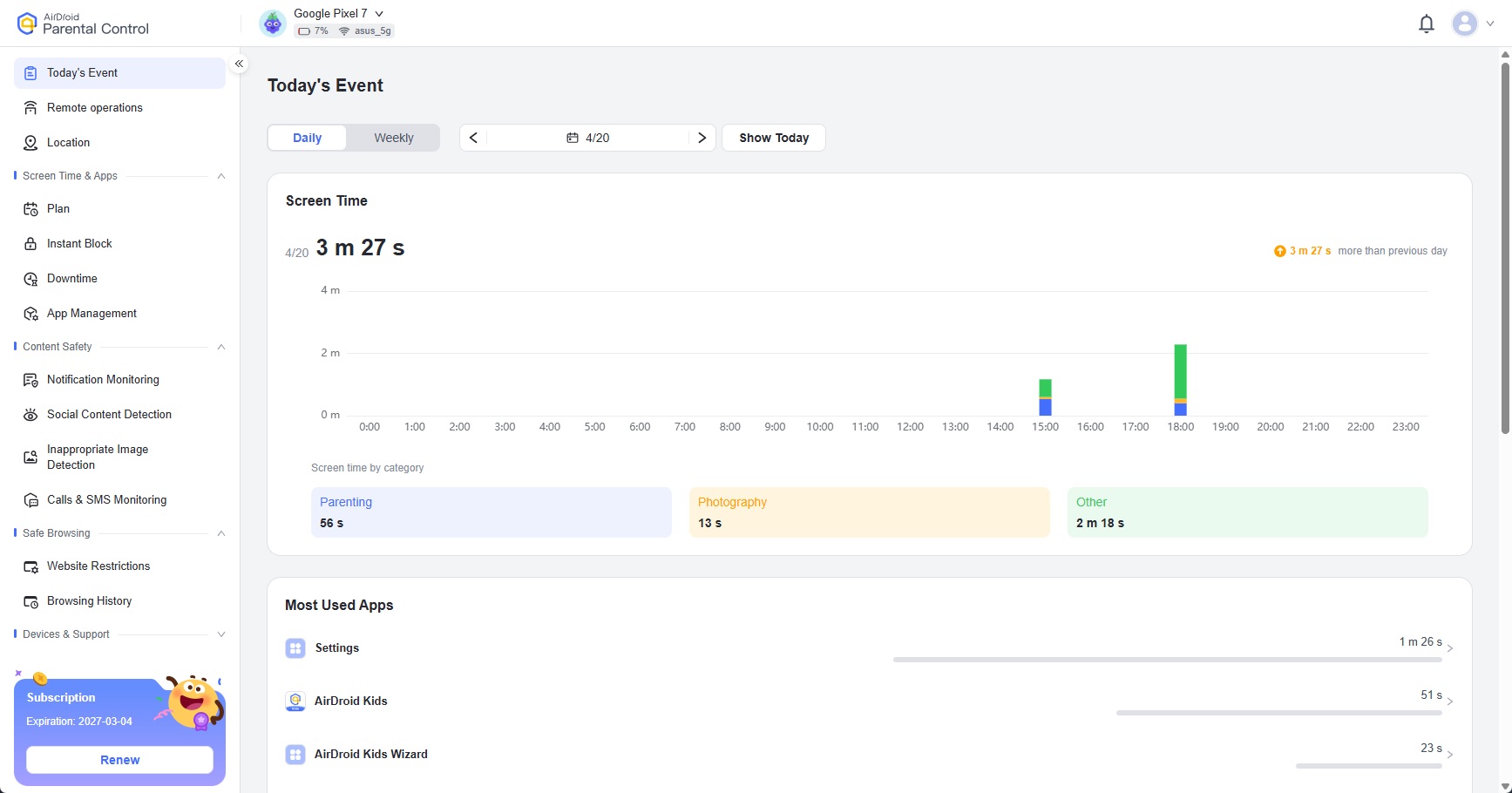Select the Parenting category card

[x=492, y=512]
